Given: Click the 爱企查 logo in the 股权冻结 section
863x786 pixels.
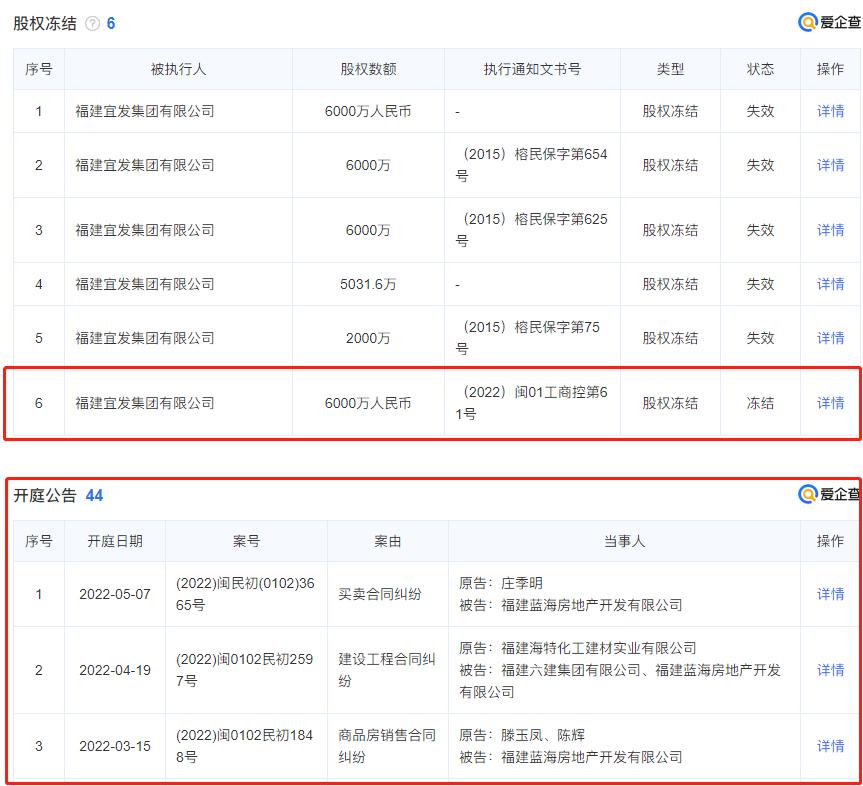Looking at the screenshot, I should point(828,22).
